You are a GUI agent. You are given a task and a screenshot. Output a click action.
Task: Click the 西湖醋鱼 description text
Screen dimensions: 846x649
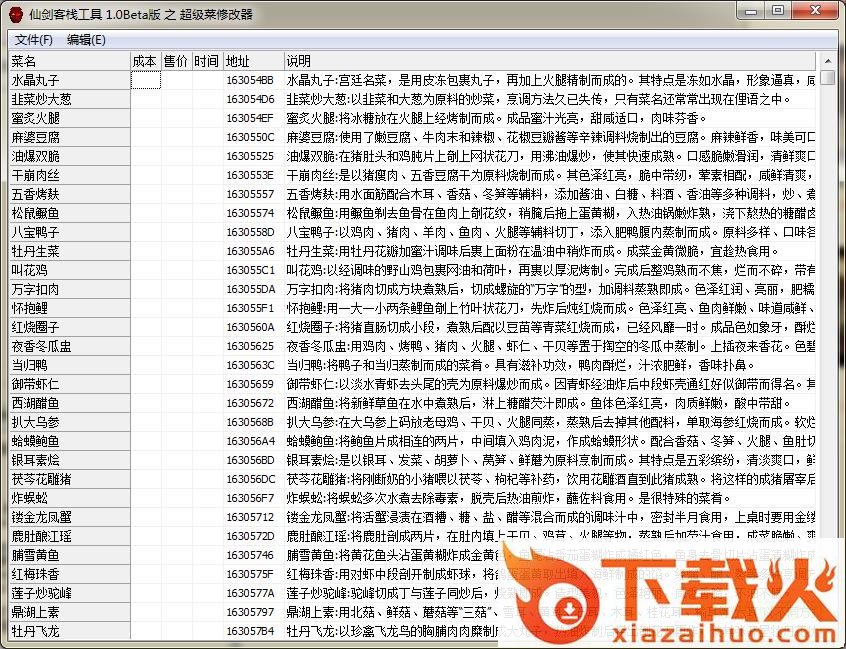[x=450, y=403]
